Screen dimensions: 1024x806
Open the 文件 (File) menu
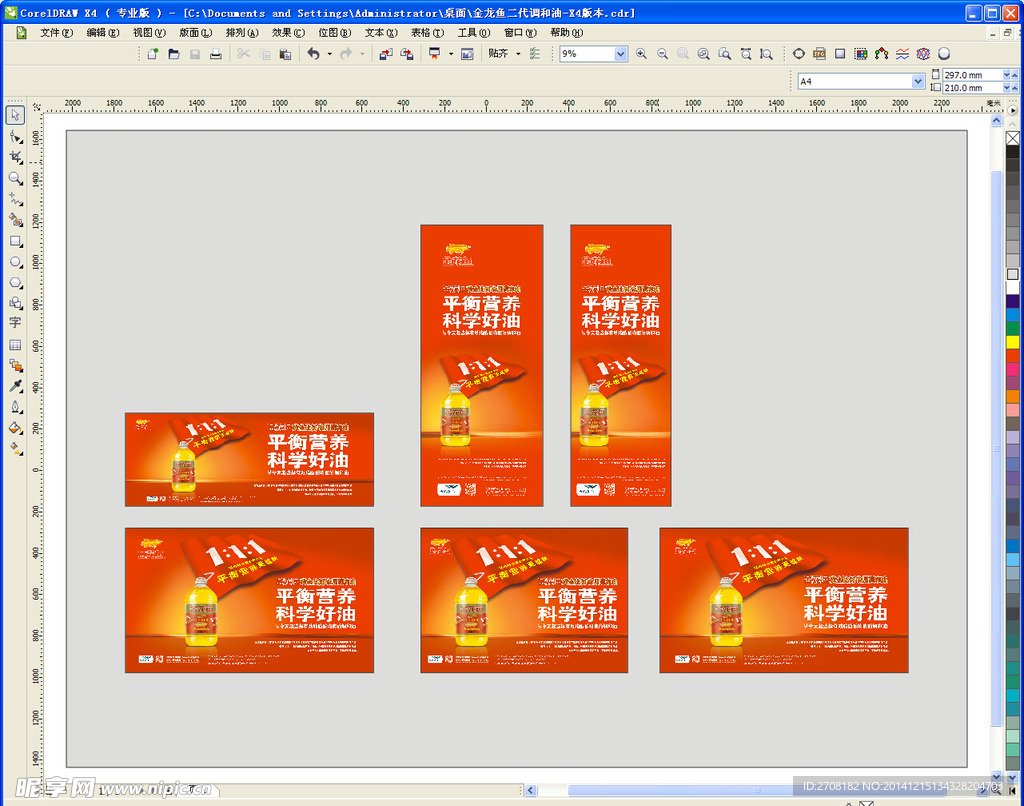56,32
